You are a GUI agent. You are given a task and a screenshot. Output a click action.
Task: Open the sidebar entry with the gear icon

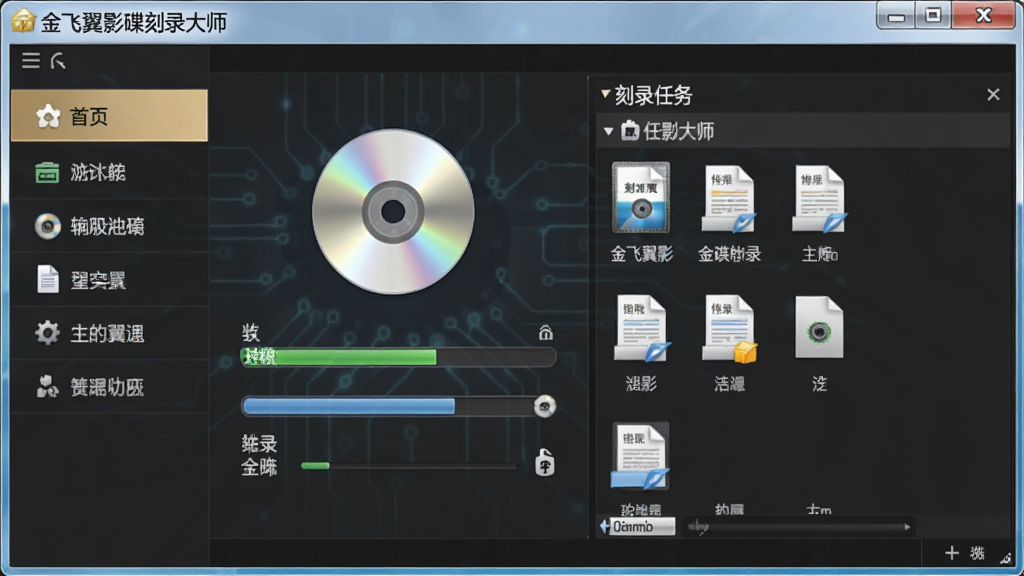tap(109, 334)
